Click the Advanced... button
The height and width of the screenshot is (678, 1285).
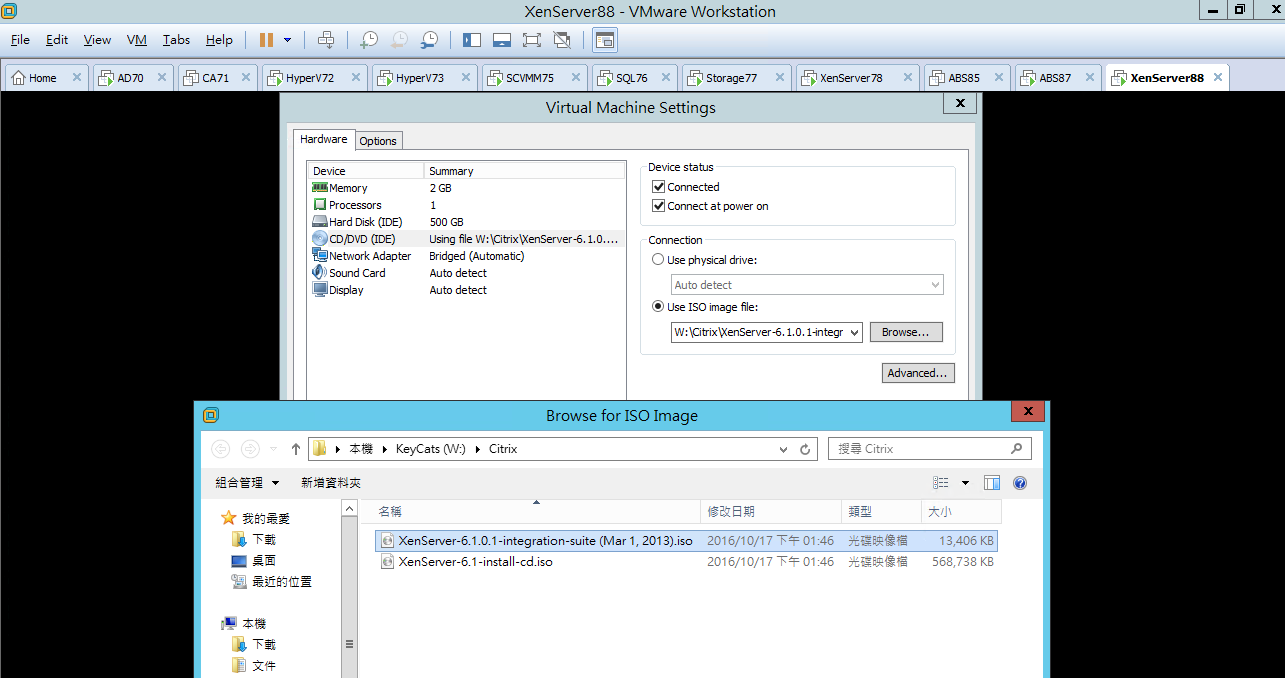pyautogui.click(x=918, y=373)
